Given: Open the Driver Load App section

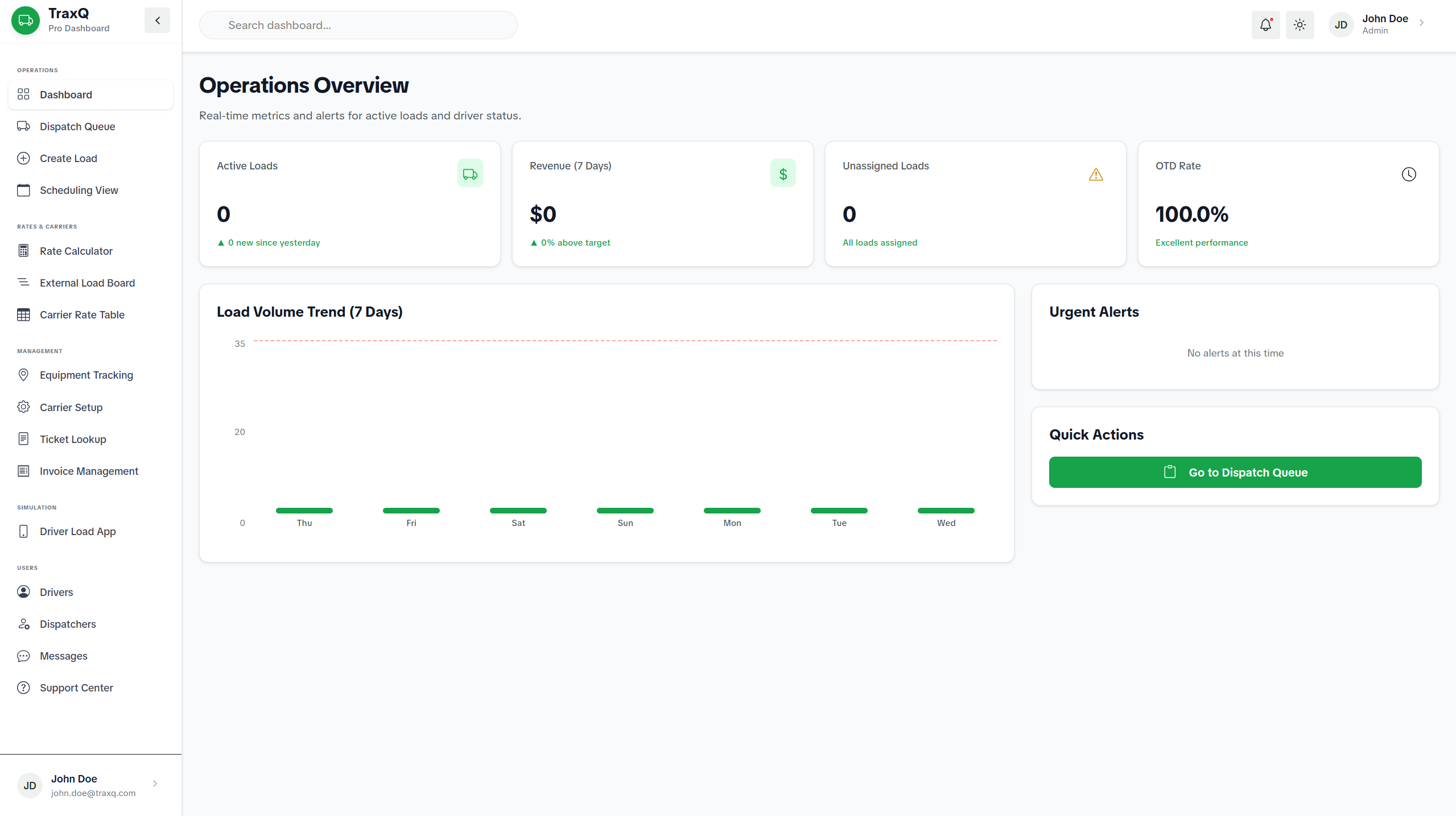Looking at the screenshot, I should 77,531.
